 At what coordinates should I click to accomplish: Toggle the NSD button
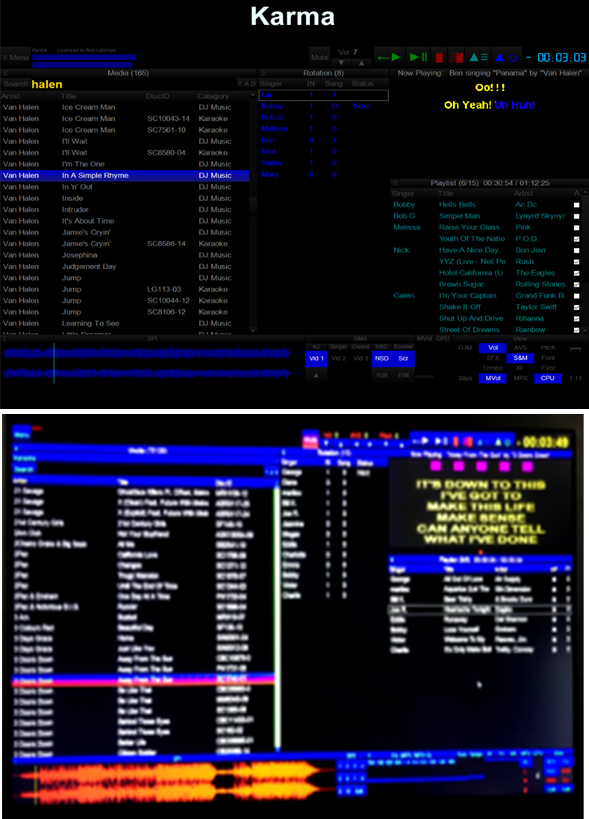pos(382,358)
